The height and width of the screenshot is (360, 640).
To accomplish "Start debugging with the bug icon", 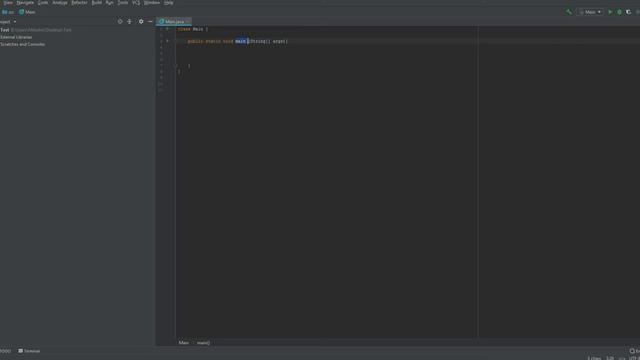I will click(619, 12).
